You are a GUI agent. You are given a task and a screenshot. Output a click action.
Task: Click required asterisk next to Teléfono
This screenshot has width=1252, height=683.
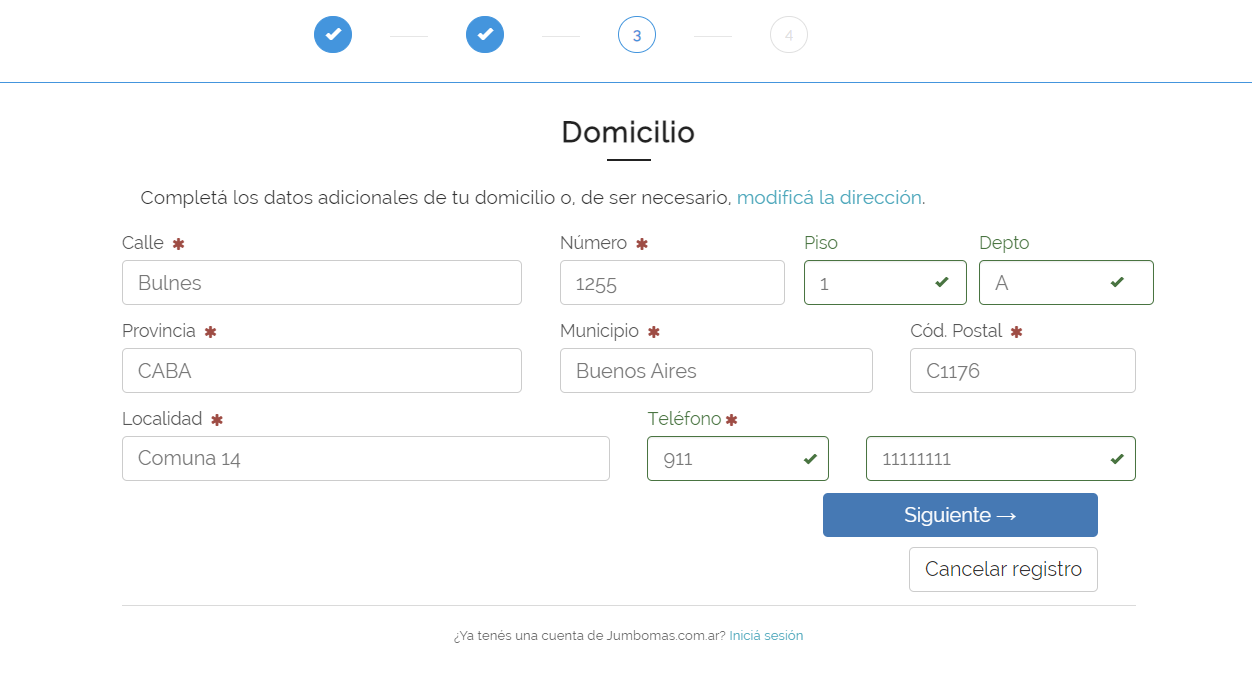731,420
